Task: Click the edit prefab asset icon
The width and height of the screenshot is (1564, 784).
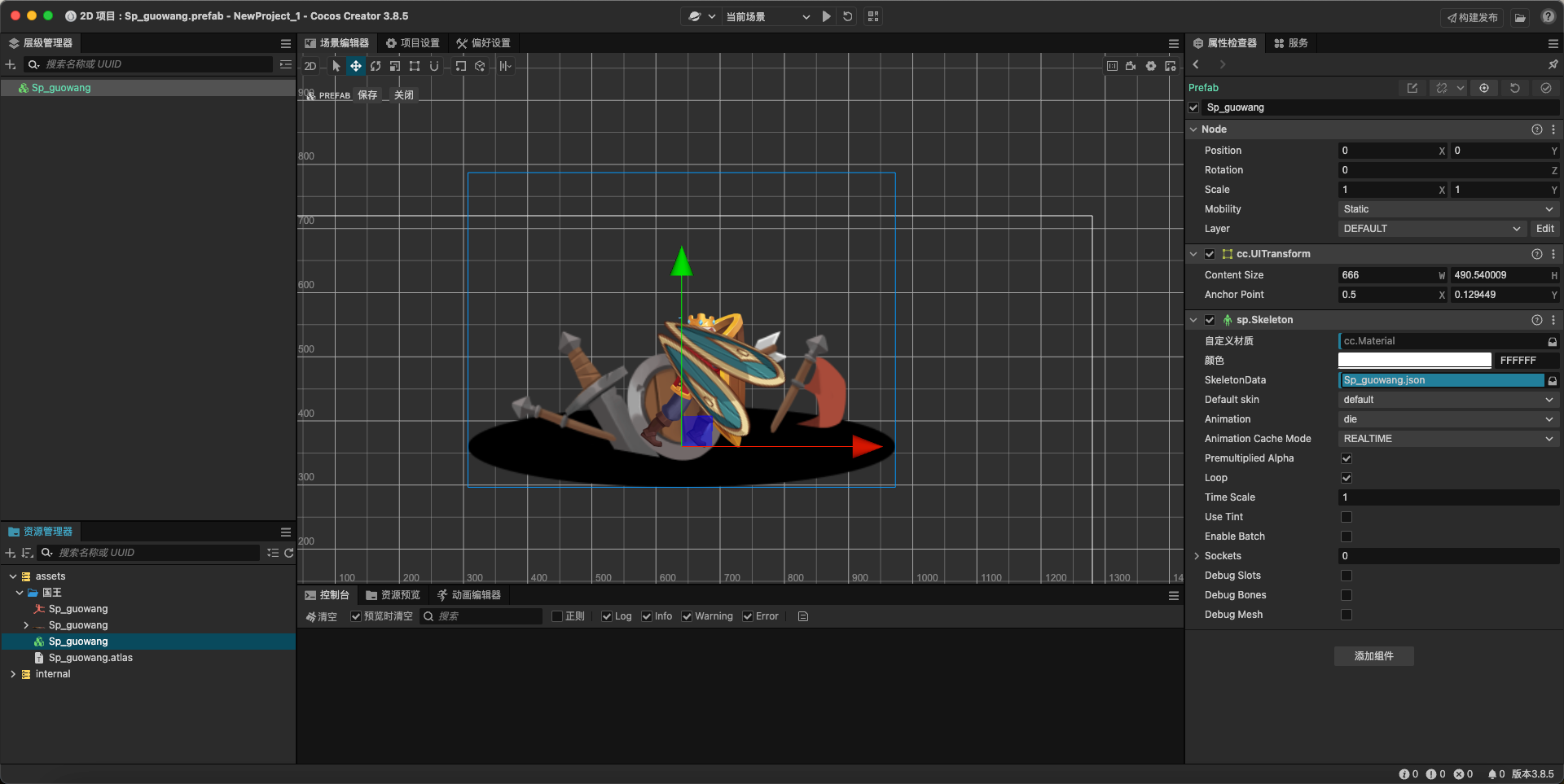Action: (x=1412, y=88)
